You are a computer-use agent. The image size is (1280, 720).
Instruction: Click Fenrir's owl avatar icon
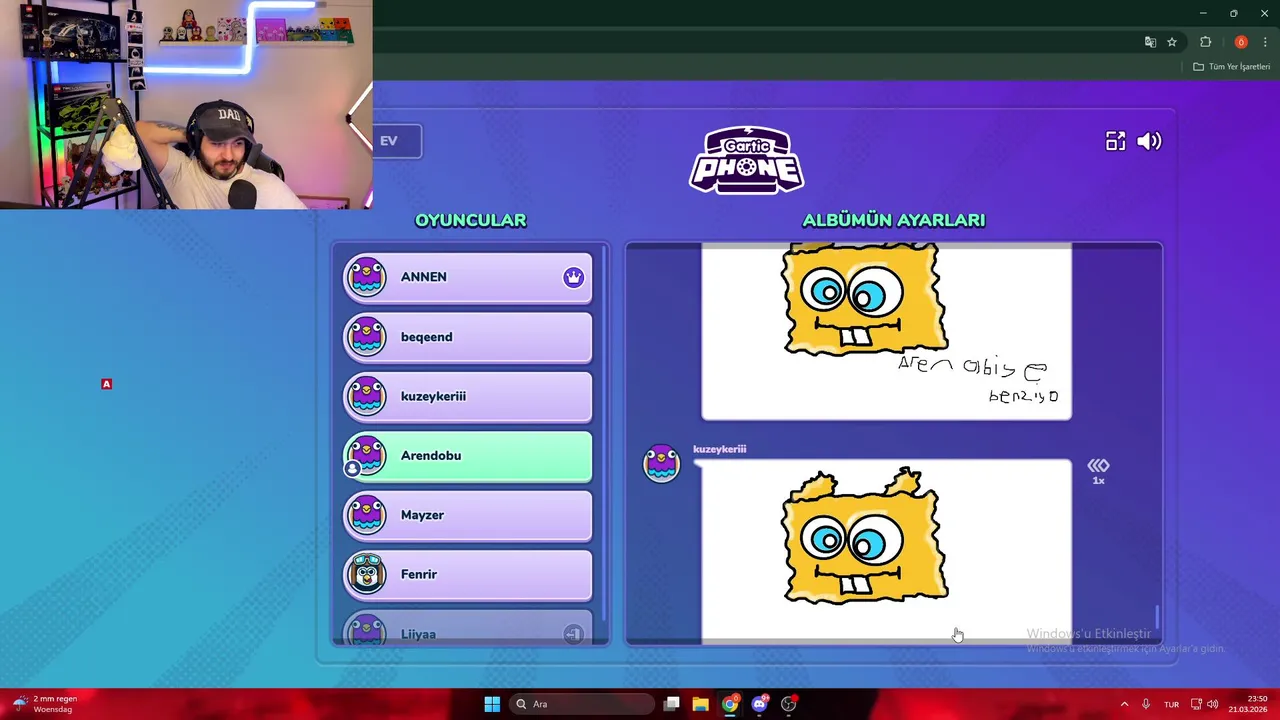367,574
